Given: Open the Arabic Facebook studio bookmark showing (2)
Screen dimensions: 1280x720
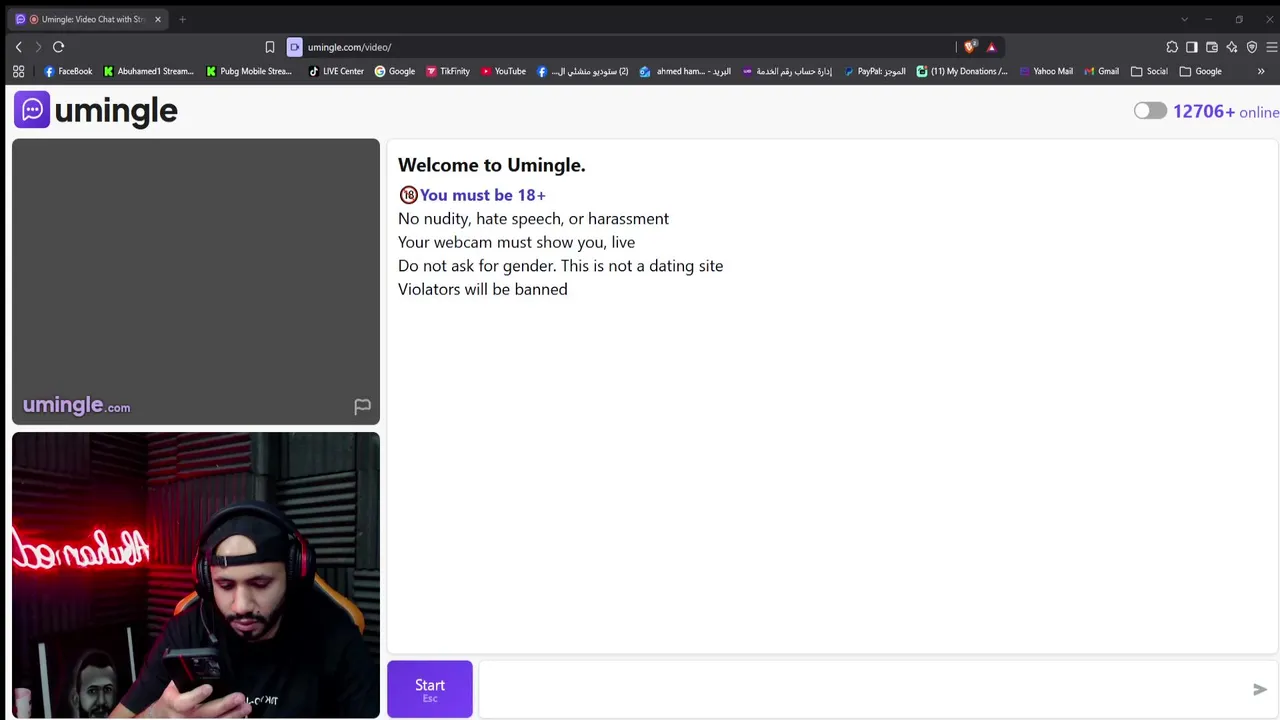Looking at the screenshot, I should 583,71.
